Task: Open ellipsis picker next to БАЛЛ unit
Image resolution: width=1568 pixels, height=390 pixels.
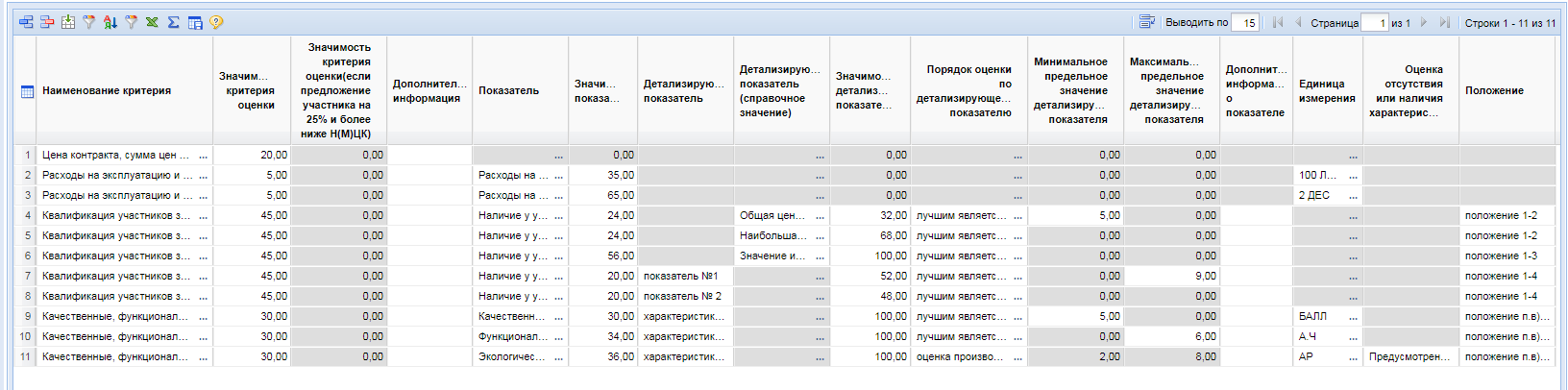Action: click(x=1353, y=317)
